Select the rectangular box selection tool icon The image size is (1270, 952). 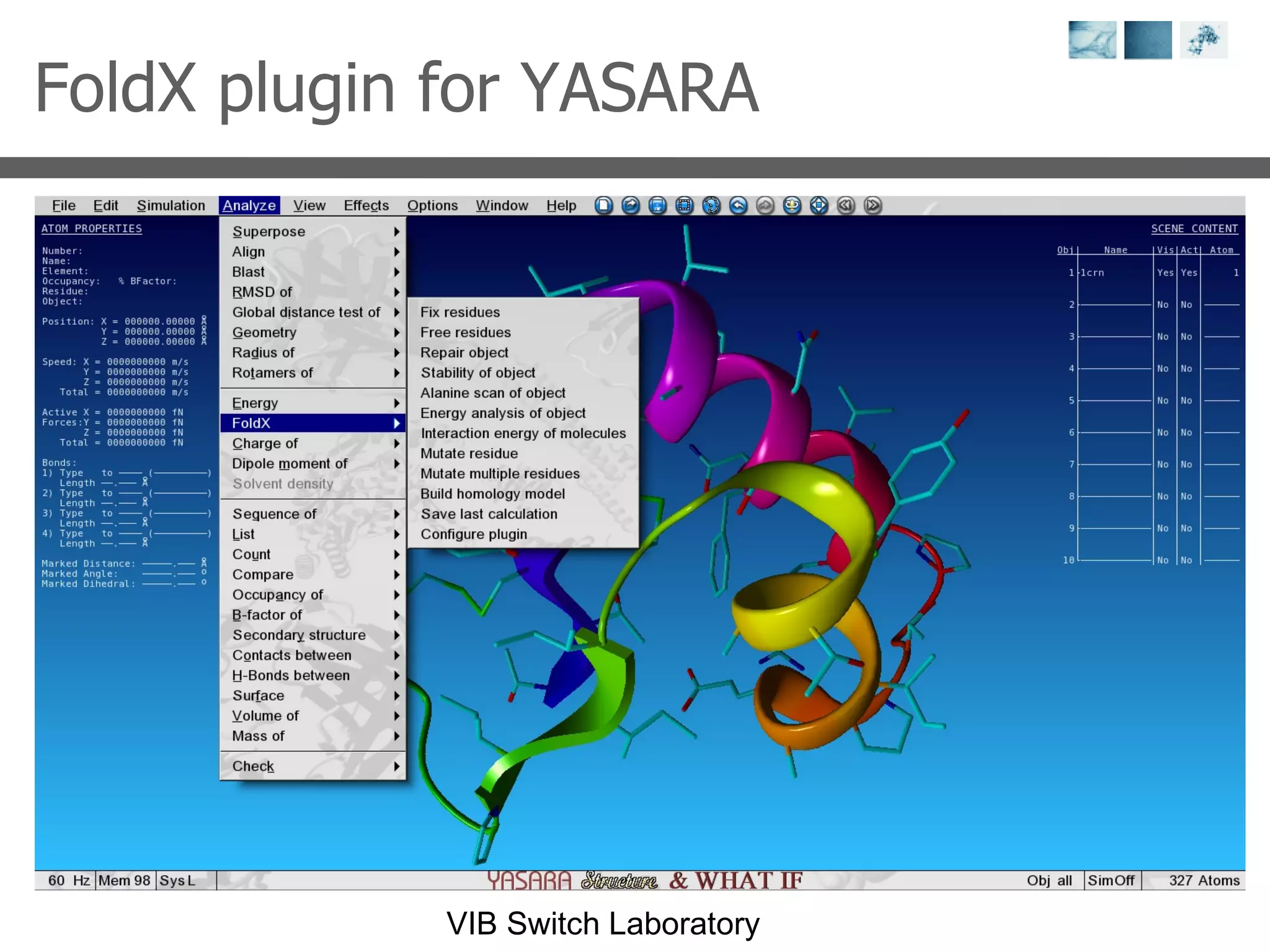click(x=685, y=205)
